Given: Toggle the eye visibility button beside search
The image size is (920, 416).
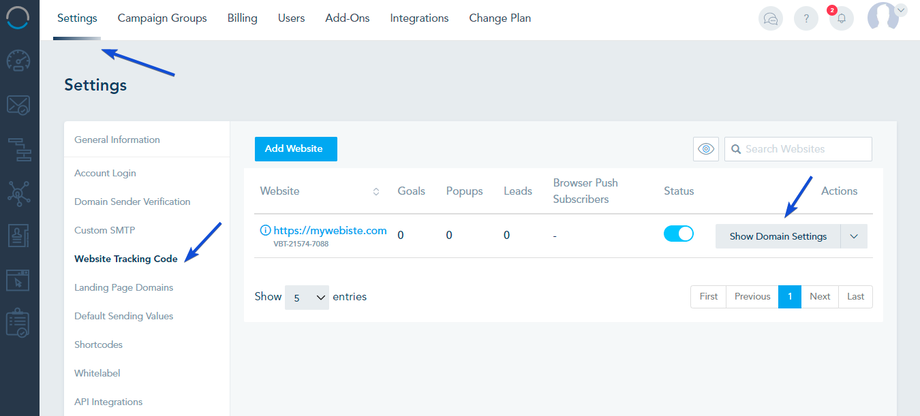Looking at the screenshot, I should [706, 149].
